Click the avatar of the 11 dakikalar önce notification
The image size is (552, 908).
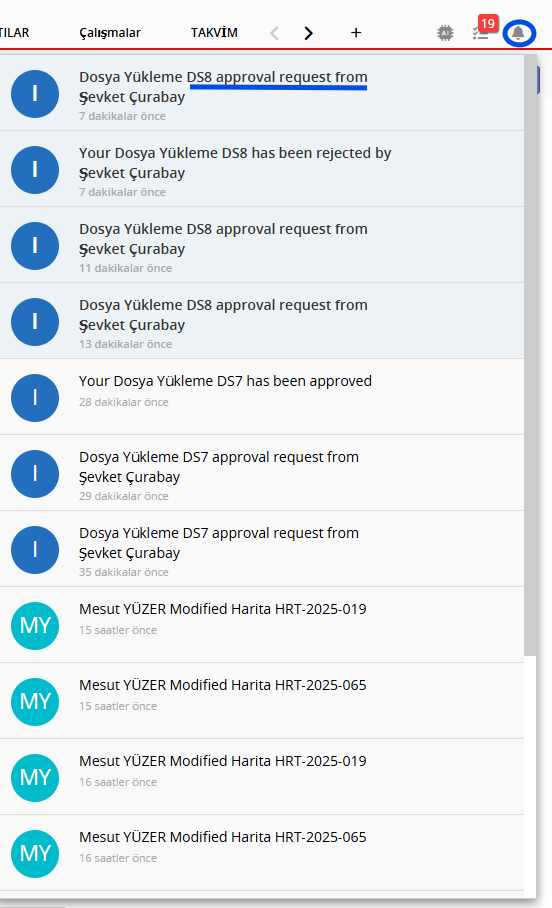pos(35,246)
